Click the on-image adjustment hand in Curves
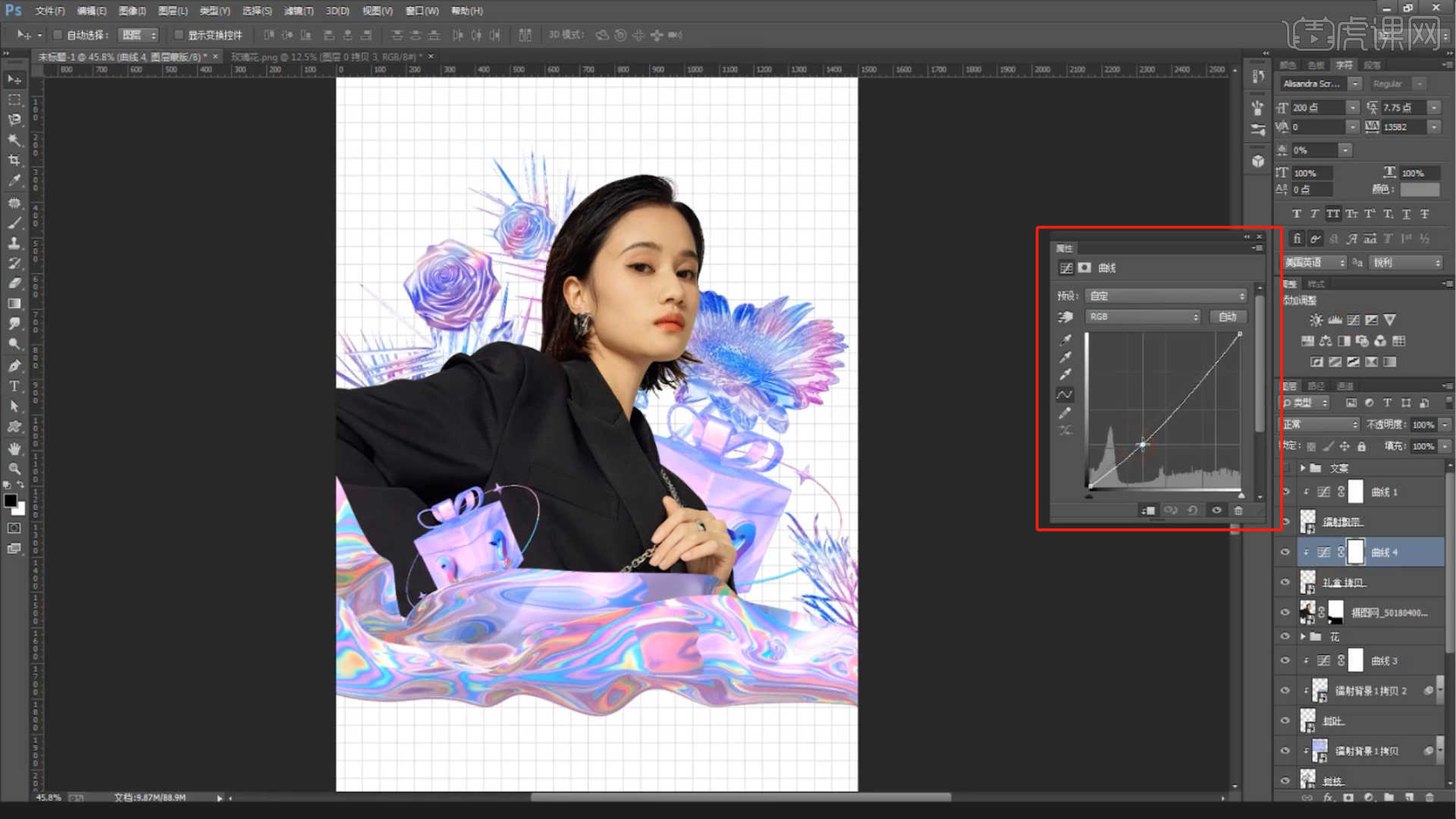The height and width of the screenshot is (819, 1456). 1065,317
